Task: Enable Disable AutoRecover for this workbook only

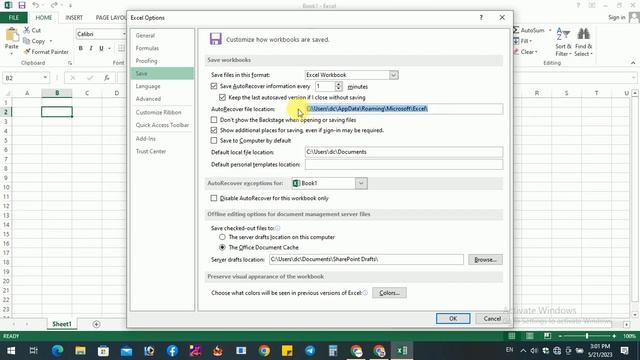Action: tap(214, 198)
